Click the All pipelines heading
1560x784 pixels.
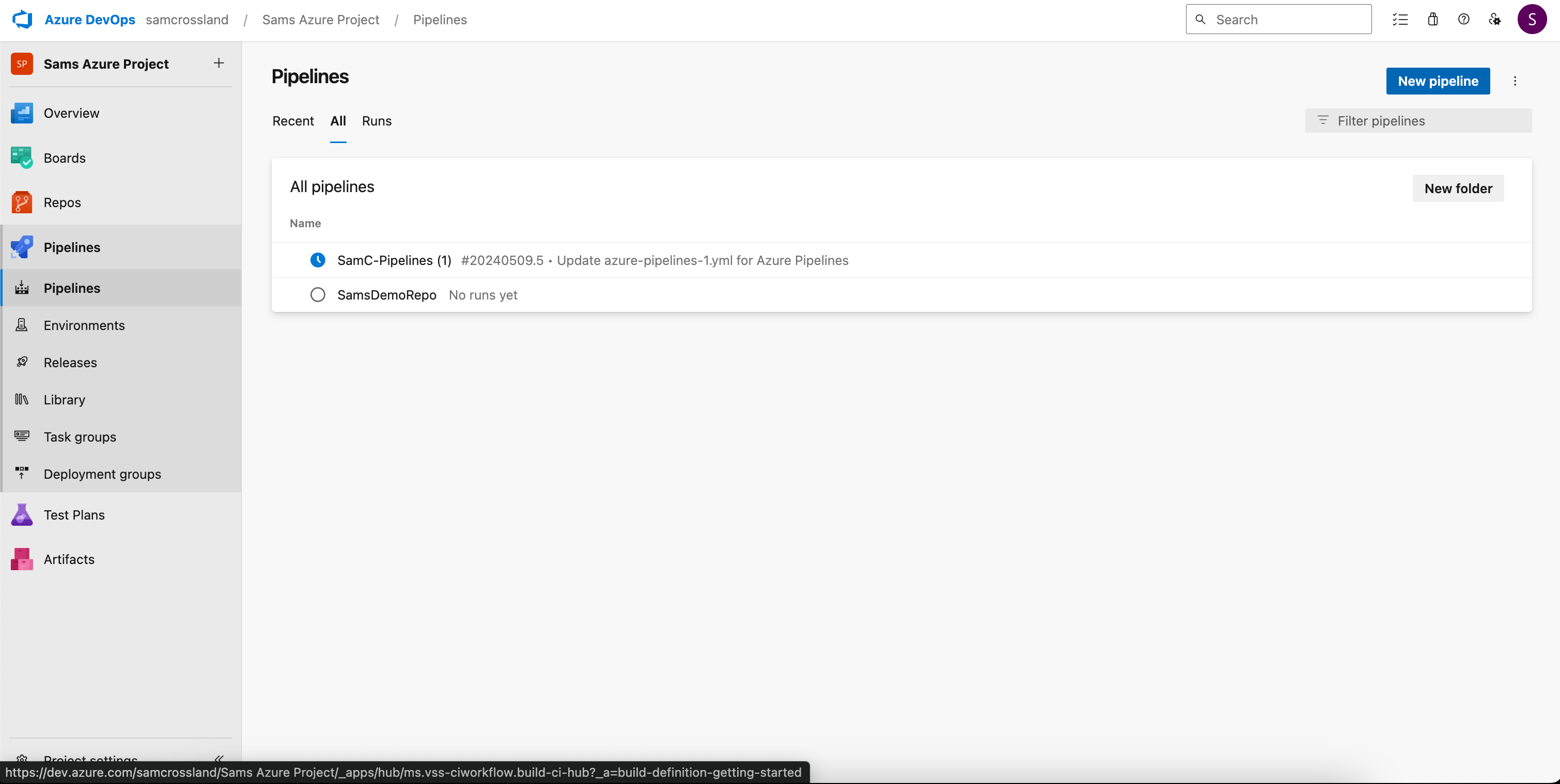point(332,187)
